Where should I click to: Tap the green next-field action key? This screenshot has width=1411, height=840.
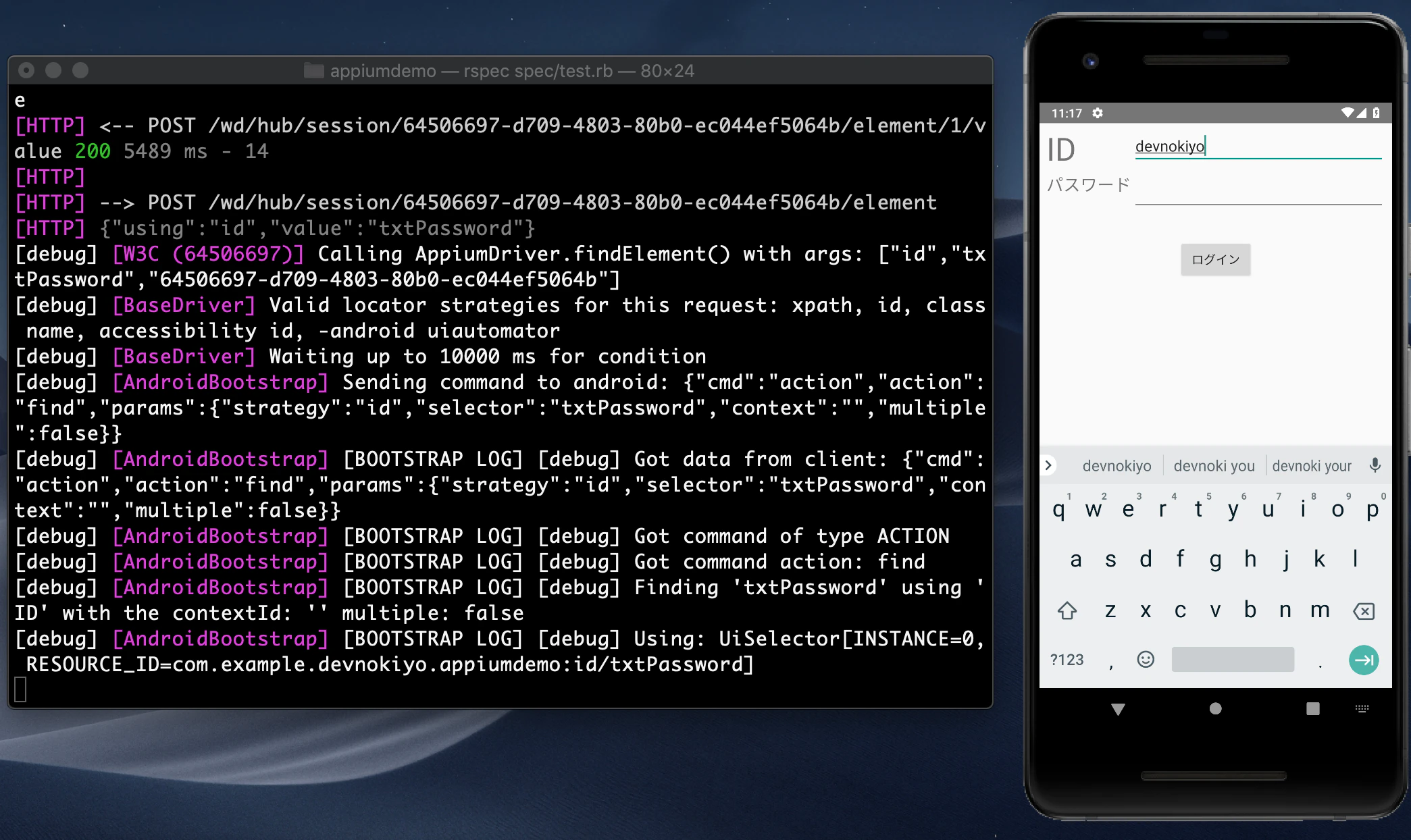(1364, 660)
